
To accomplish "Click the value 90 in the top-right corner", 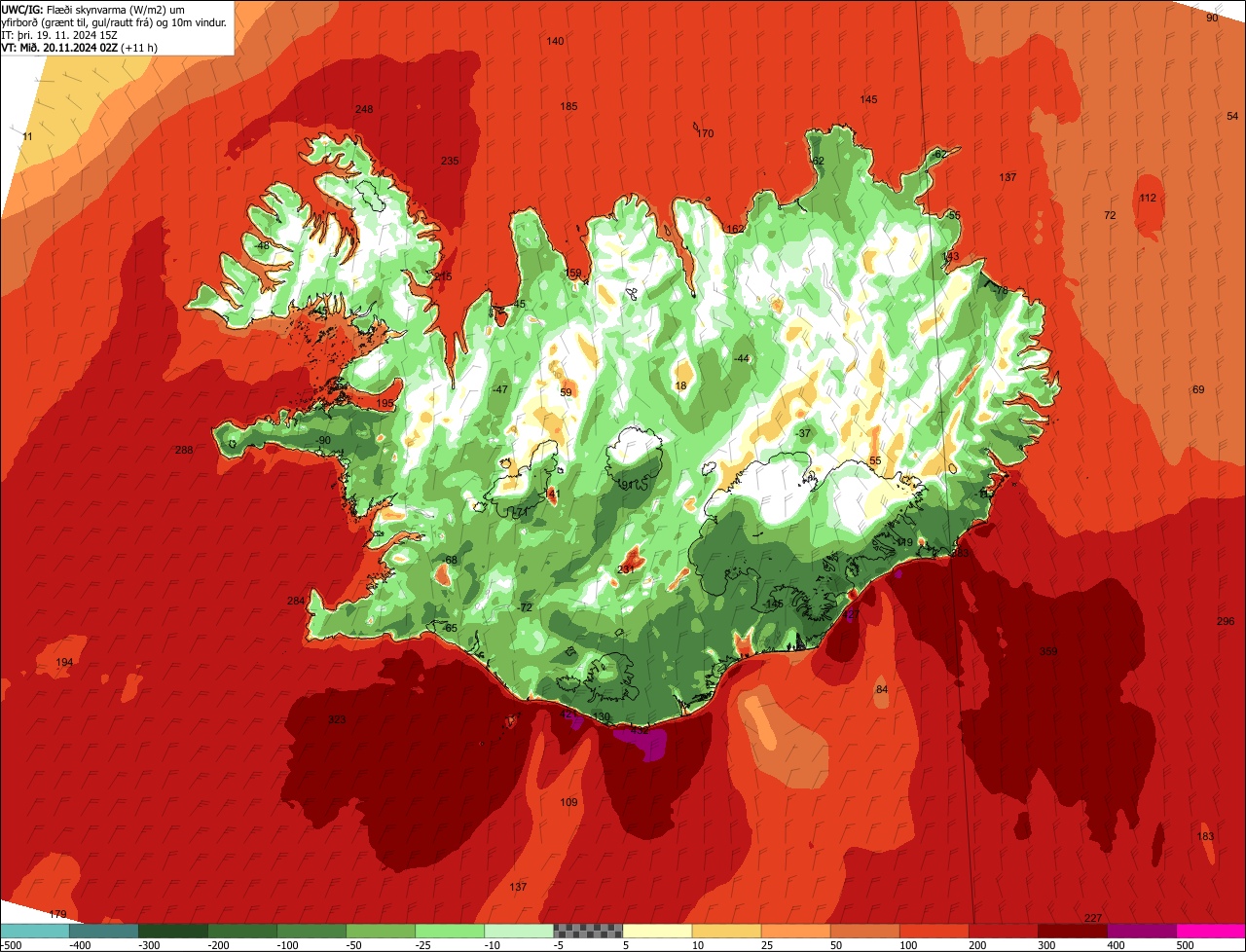I will 1212,18.
